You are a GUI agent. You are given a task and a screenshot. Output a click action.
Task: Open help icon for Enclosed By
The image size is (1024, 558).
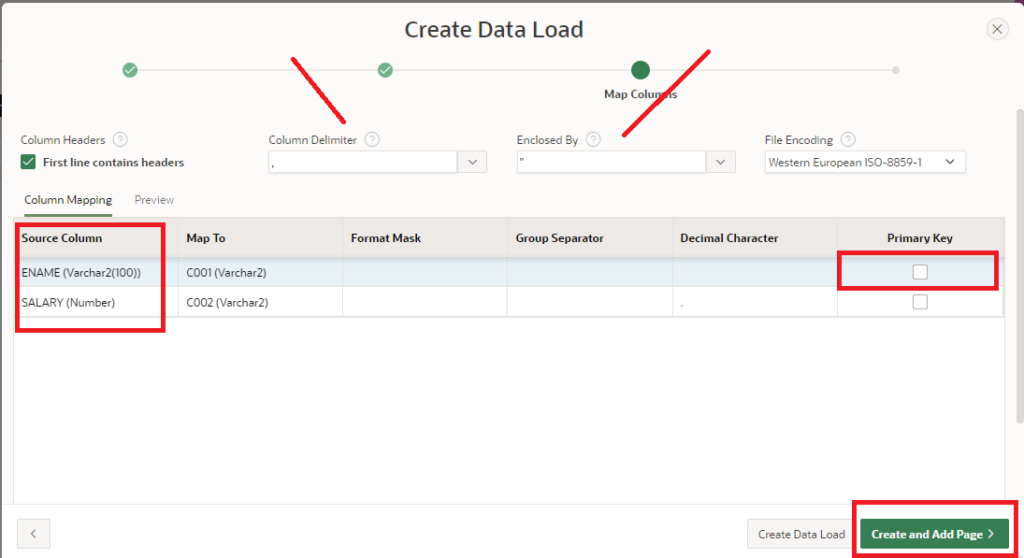pyautogui.click(x=594, y=140)
